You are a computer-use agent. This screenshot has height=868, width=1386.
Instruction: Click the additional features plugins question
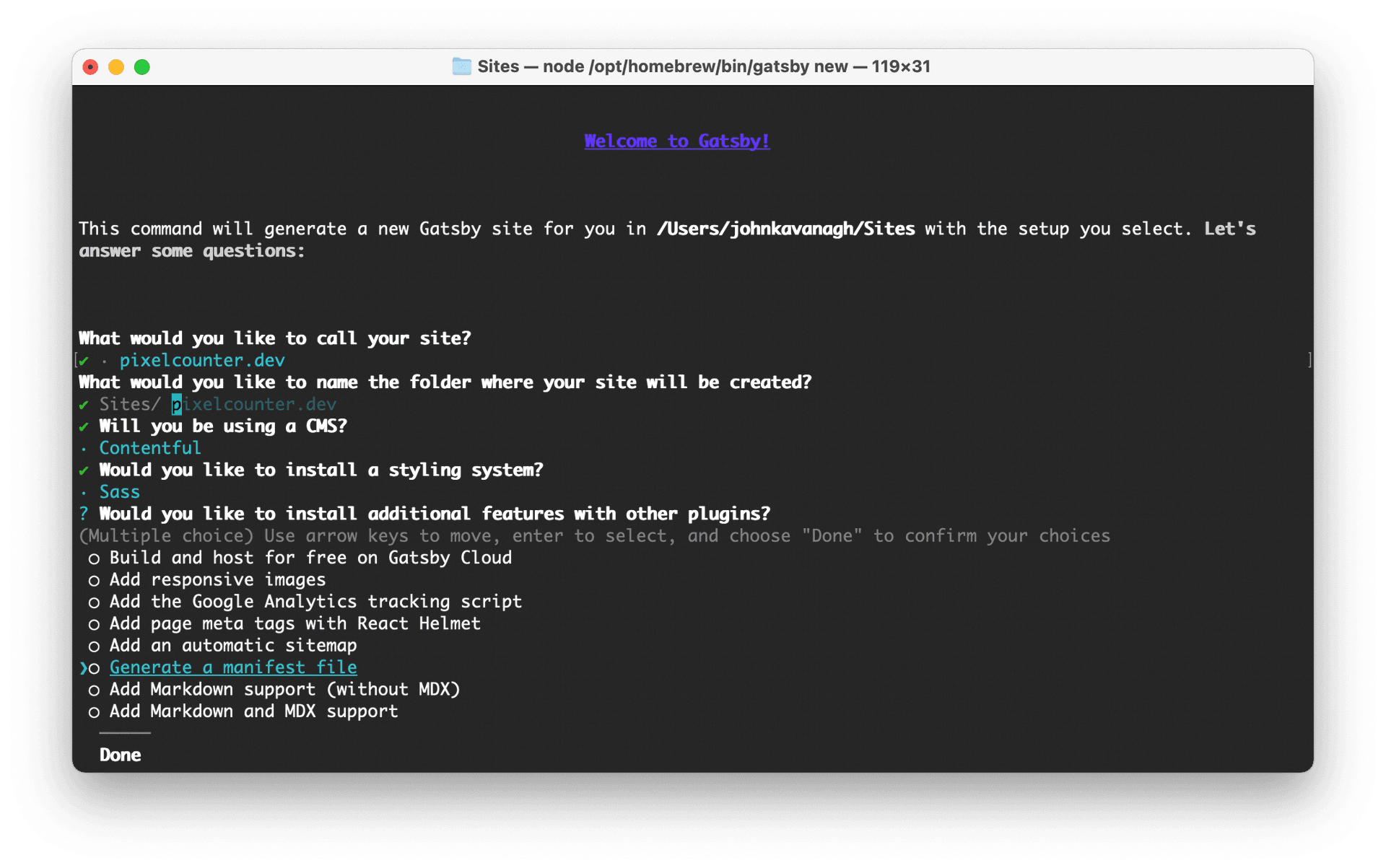point(435,514)
